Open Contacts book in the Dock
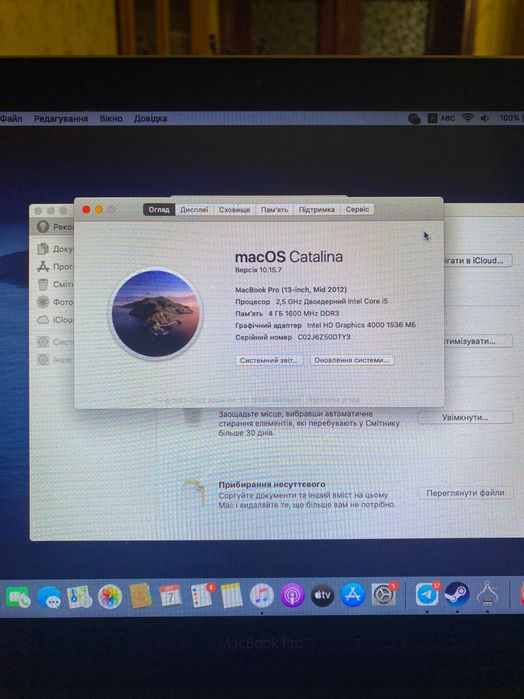This screenshot has width=524, height=699. pos(140,596)
